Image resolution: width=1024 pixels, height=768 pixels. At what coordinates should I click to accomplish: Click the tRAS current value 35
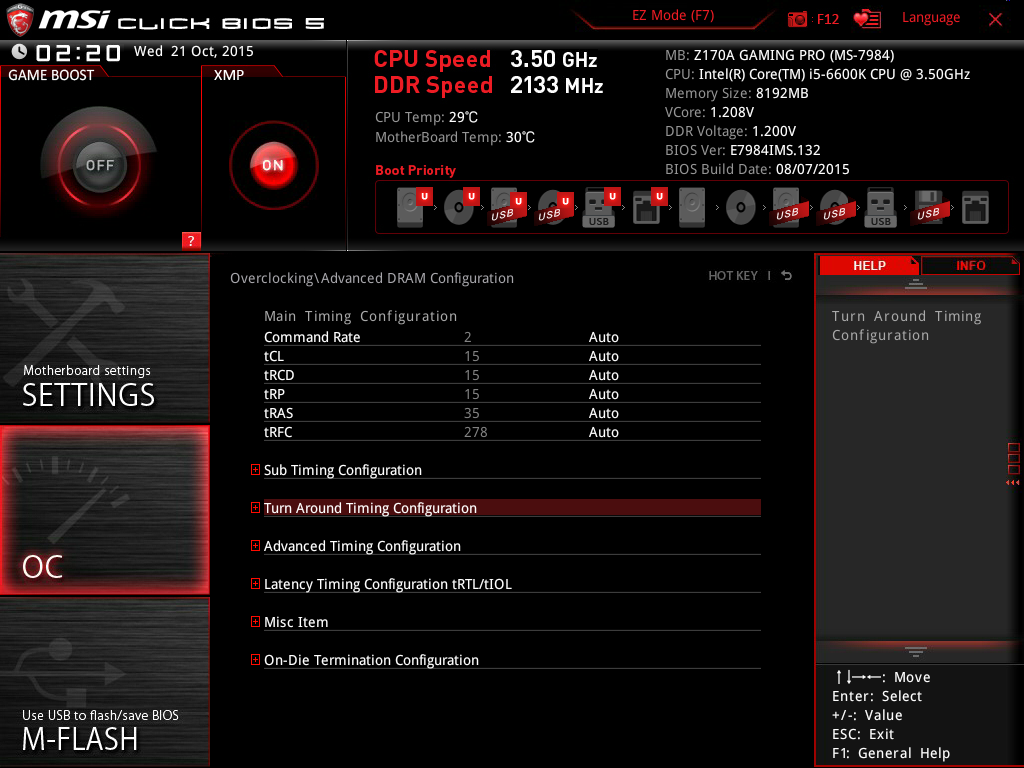[472, 413]
